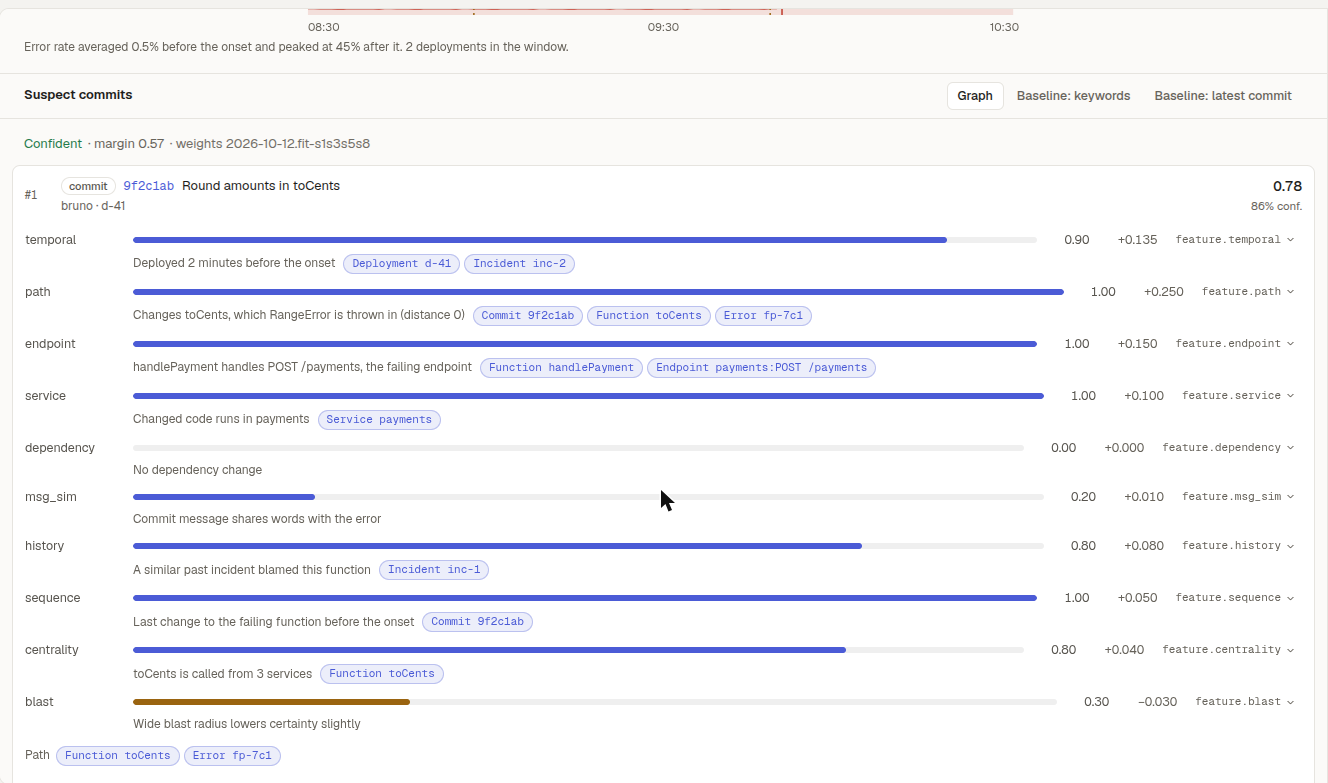The width and height of the screenshot is (1328, 783).
Task: Click 'Round amounts in toCents' commit title
Action: tap(261, 186)
